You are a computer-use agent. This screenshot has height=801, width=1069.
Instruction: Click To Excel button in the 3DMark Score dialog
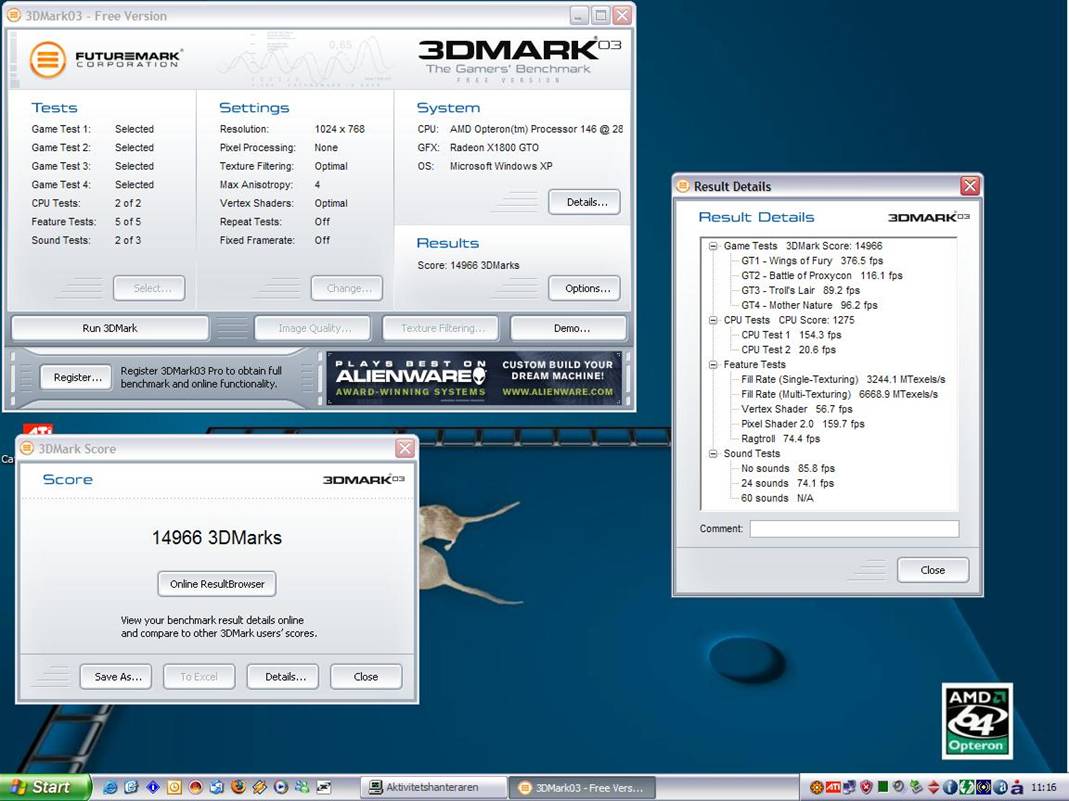pos(199,676)
